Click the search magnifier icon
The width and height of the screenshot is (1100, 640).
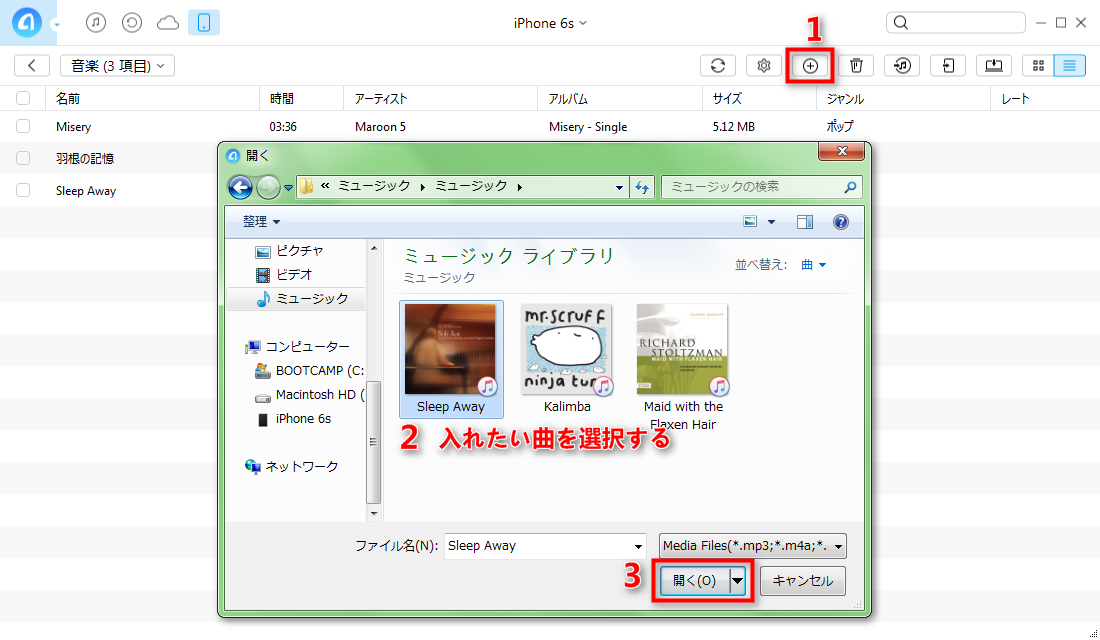(901, 23)
